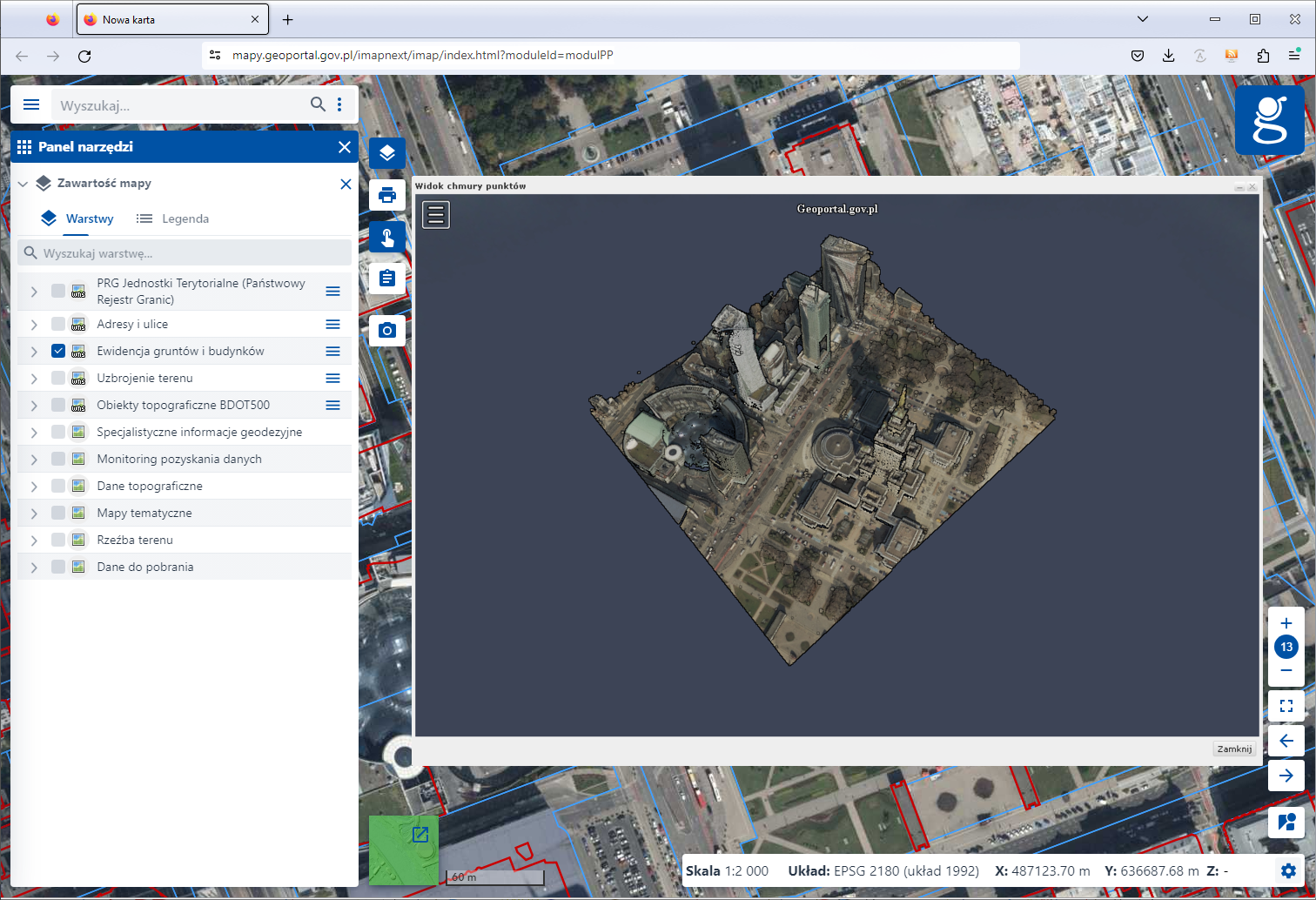Enable the Adresy i ulice layer
1316x900 pixels.
pos(58,324)
